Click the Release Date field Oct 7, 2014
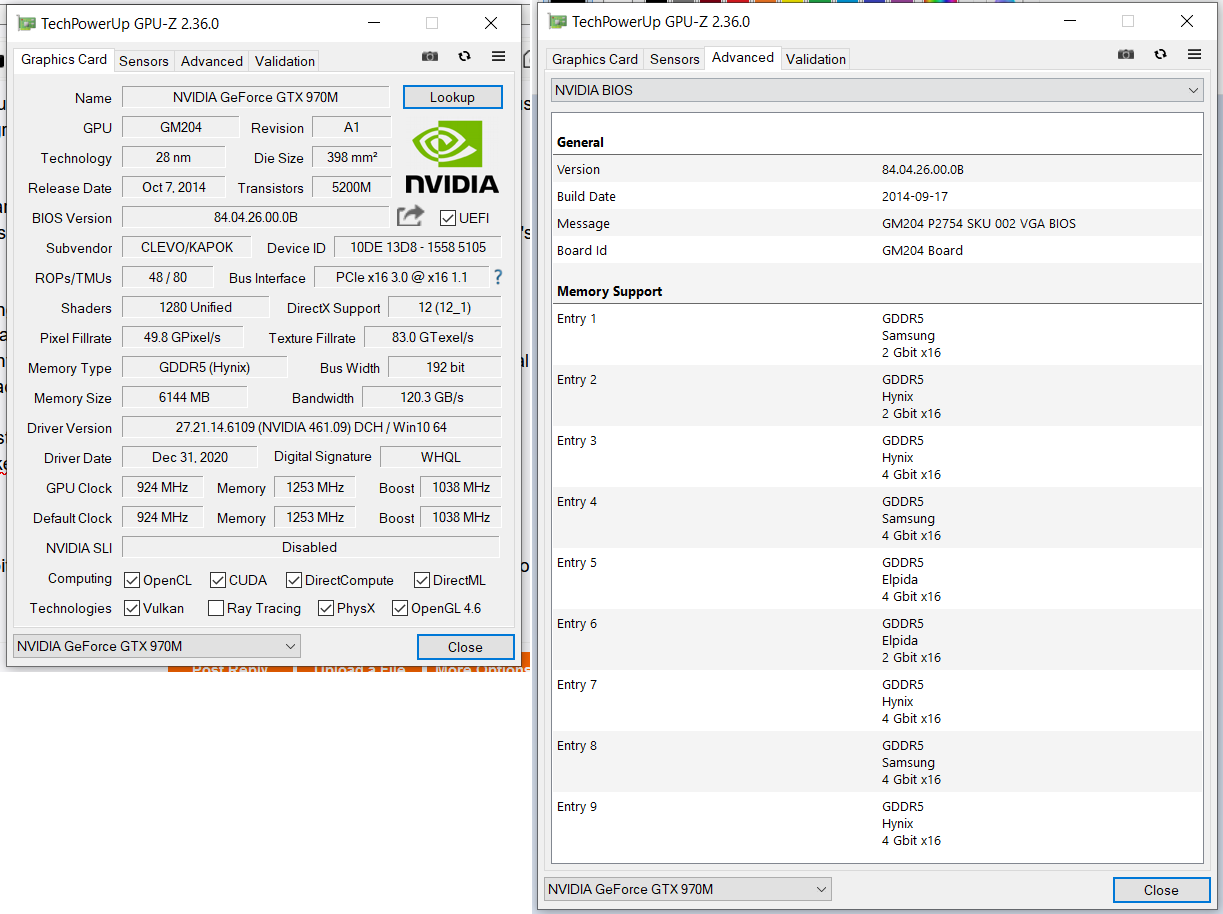1223x914 pixels. click(x=174, y=187)
